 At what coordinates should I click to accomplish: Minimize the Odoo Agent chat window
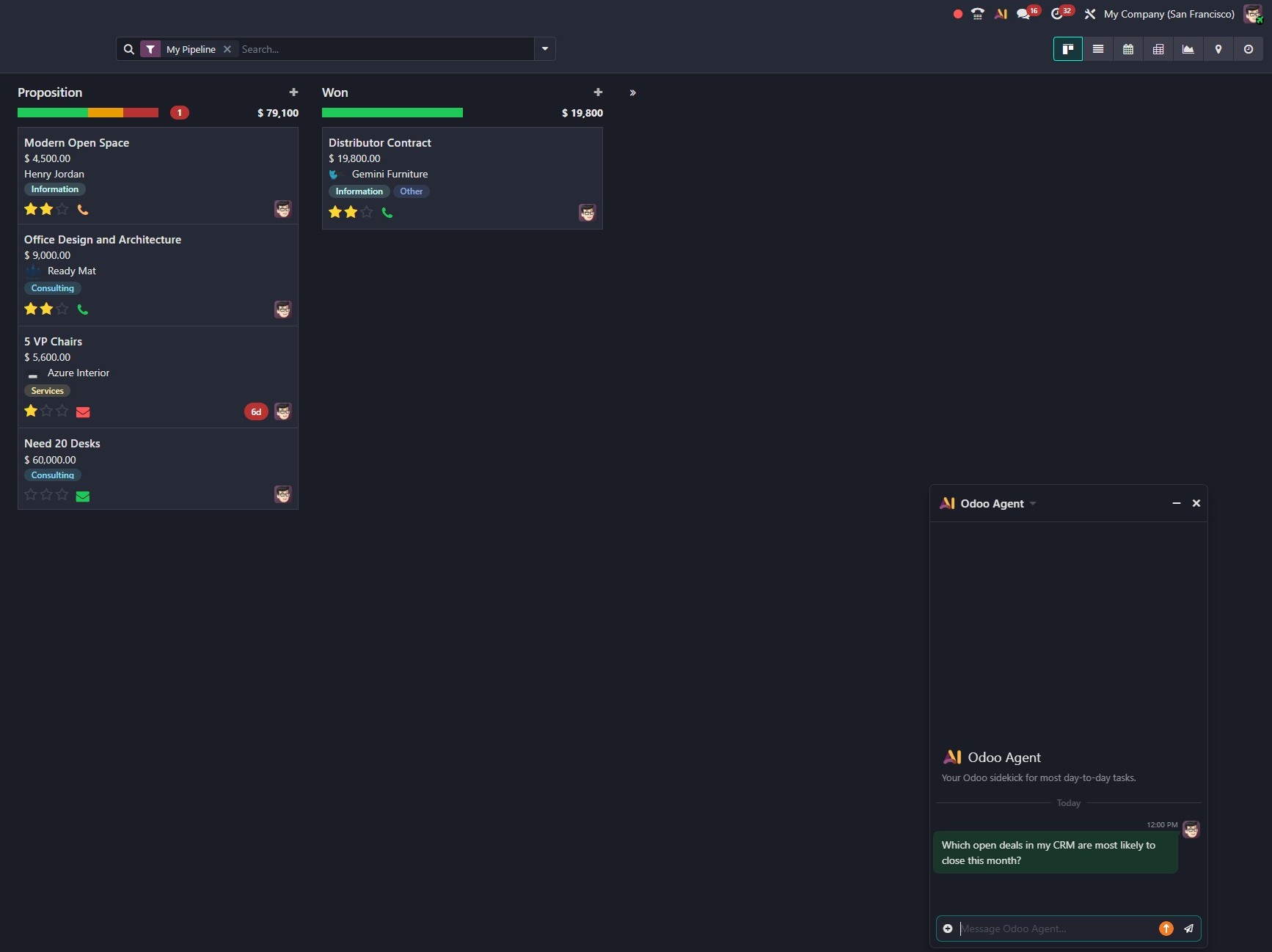1177,503
